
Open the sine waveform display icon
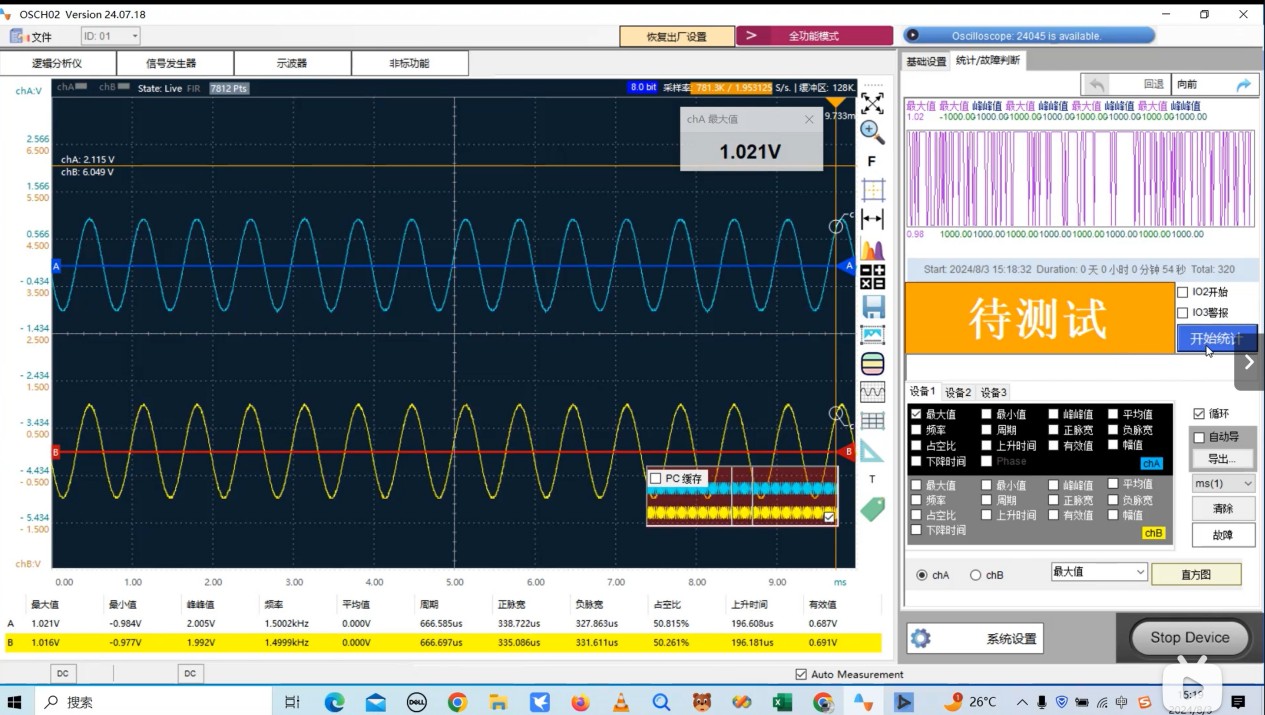click(872, 392)
